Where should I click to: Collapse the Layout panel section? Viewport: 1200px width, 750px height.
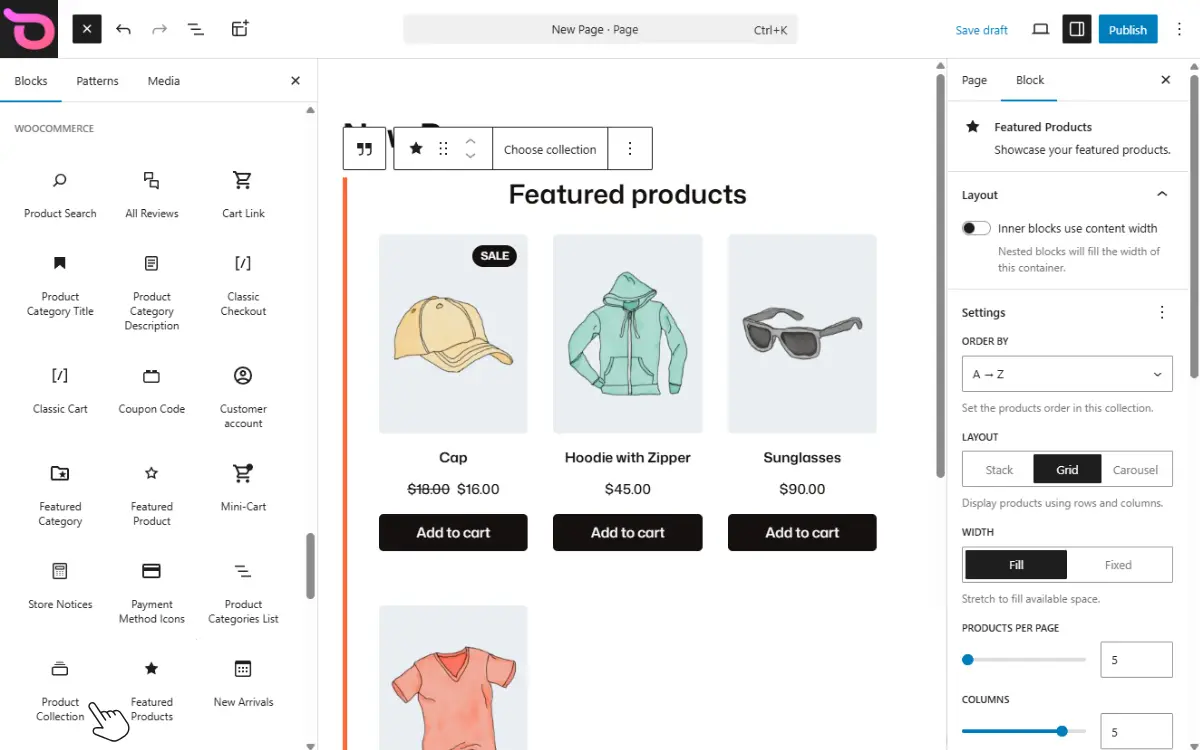click(1162, 195)
